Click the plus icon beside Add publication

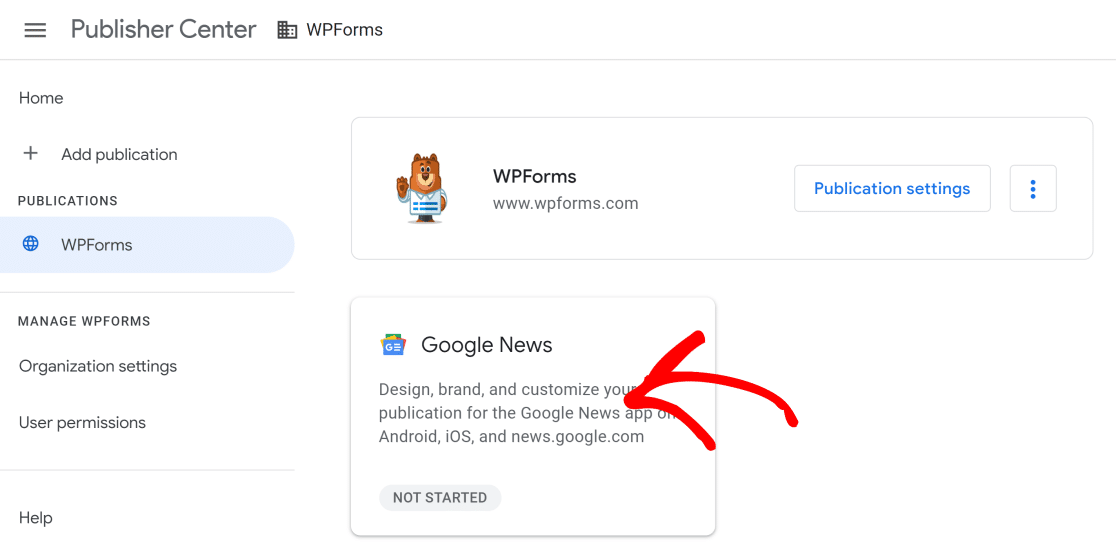tap(31, 154)
